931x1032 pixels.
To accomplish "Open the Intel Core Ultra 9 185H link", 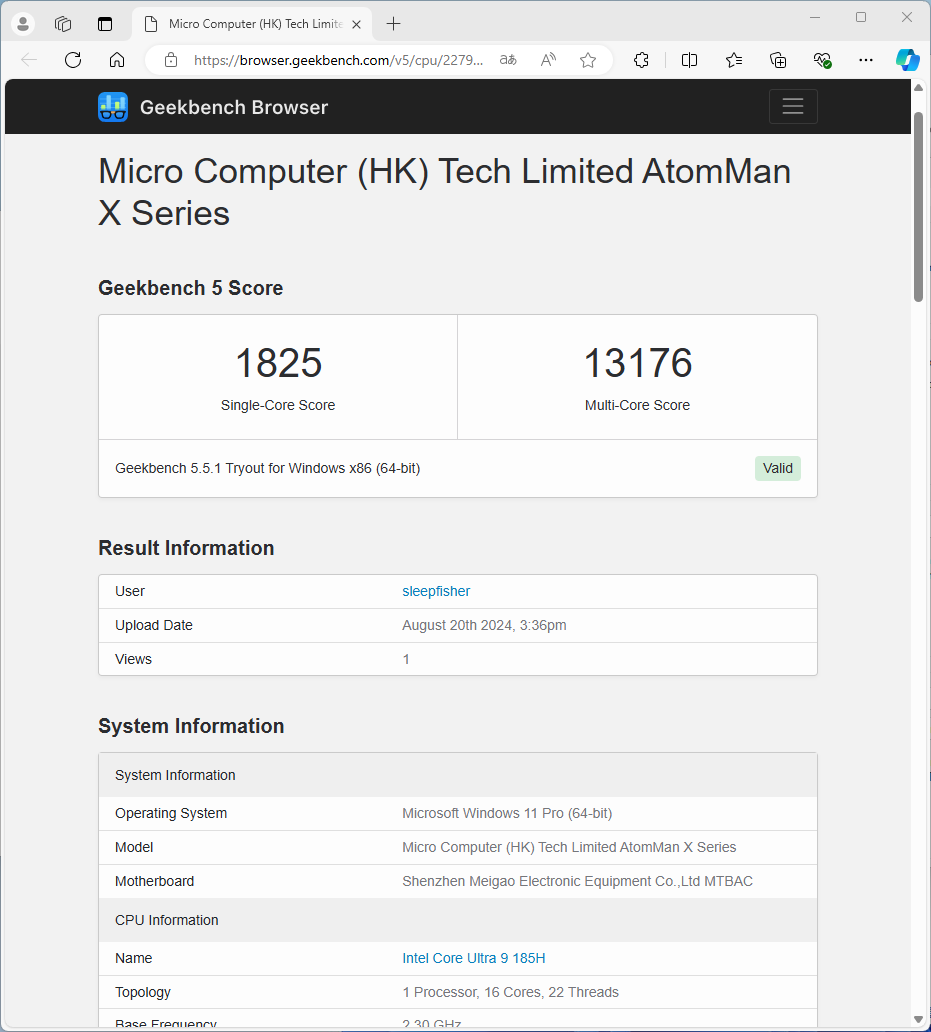I will click(x=473, y=958).
